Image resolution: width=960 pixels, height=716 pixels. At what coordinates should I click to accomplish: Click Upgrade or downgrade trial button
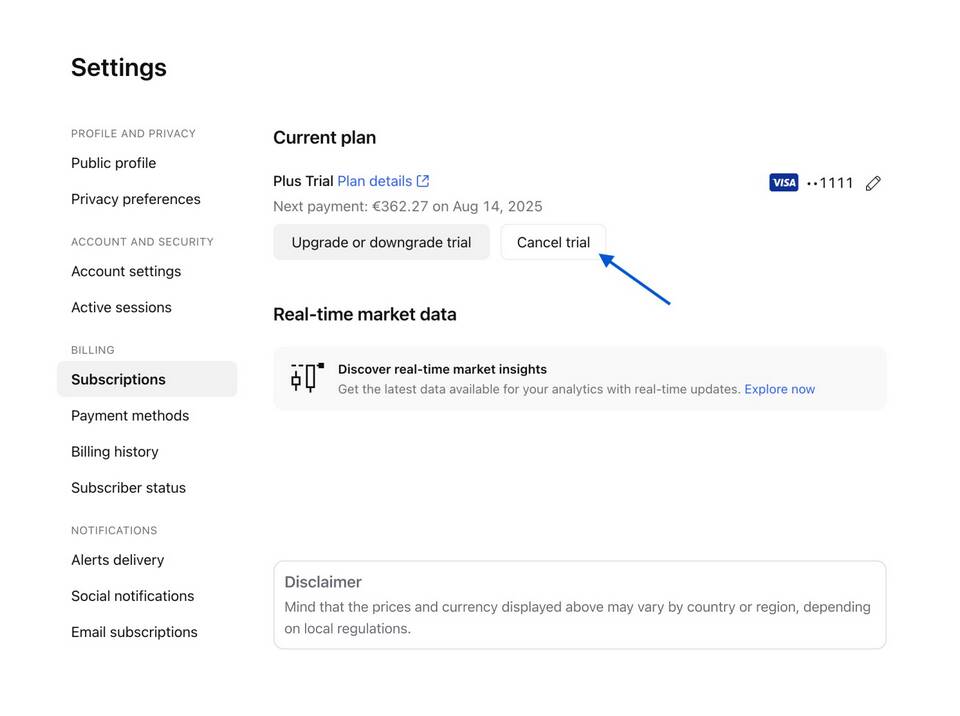(381, 243)
